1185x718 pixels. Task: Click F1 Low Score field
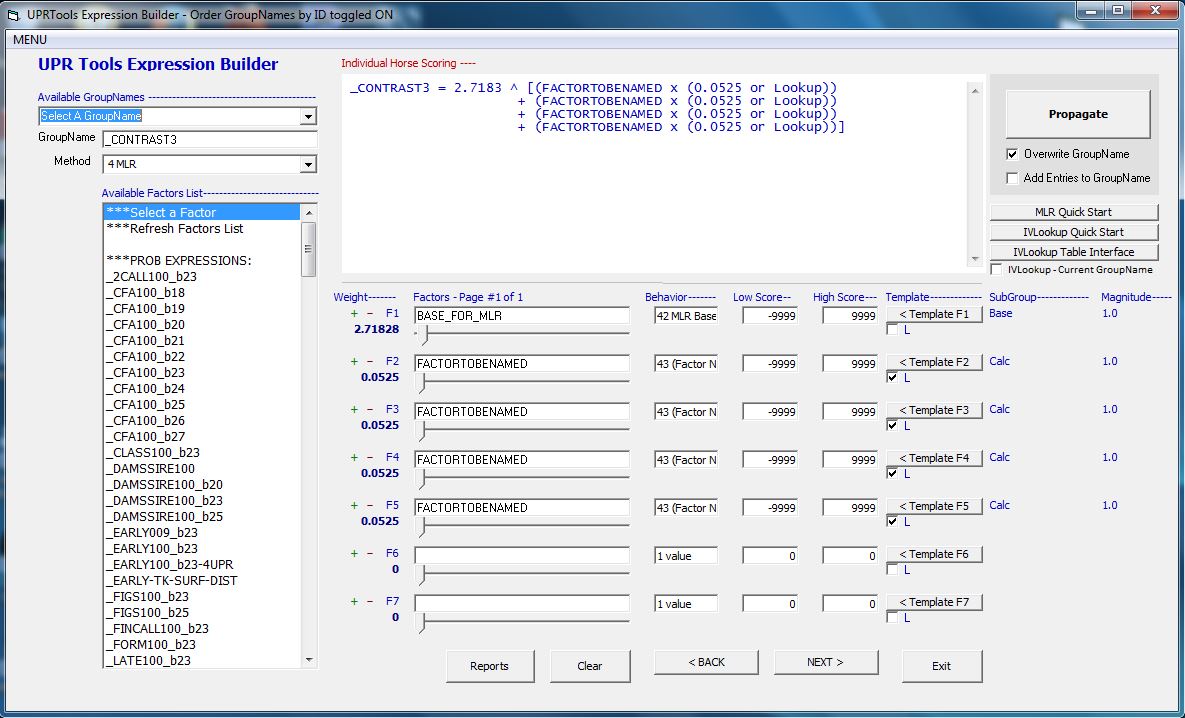click(x=770, y=316)
